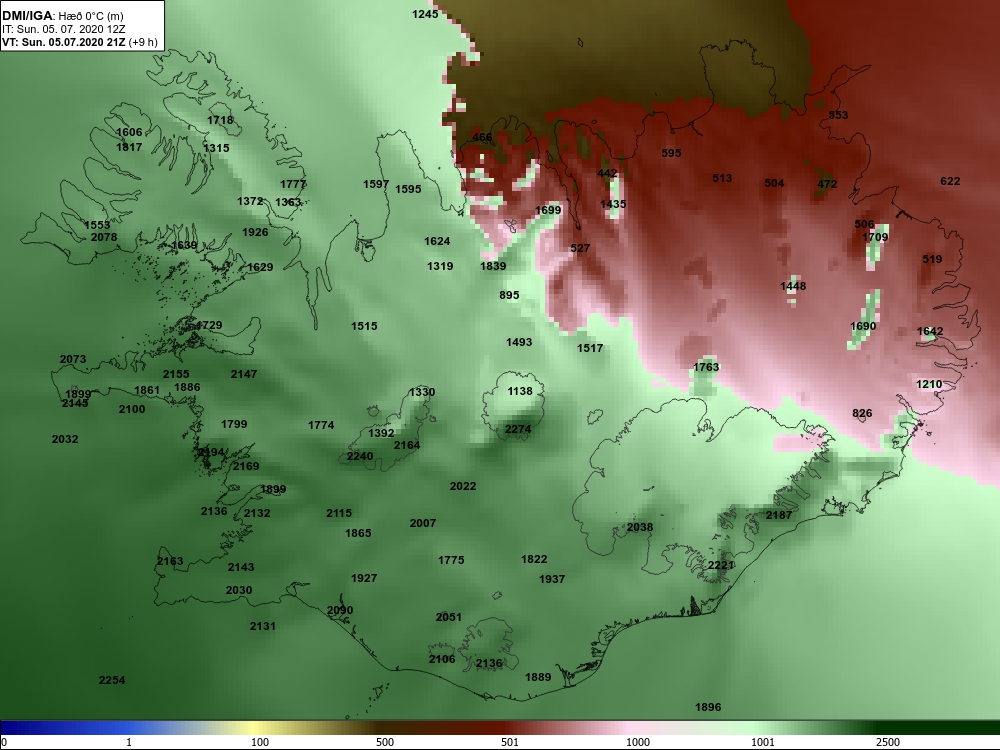Screen dimensions: 1000x750
Task: Click the value 2221 on the map
Action: coord(721,565)
